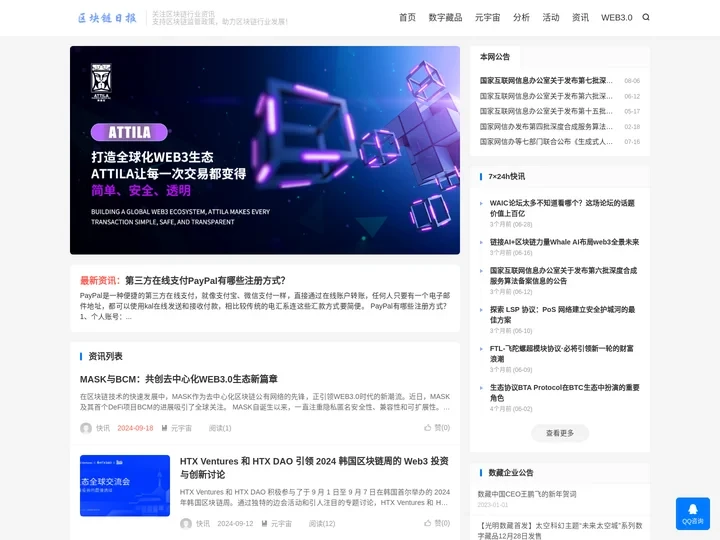Screen dimensions: 720x540
Task: Click the 区块链日报 site logo
Action: click(x=107, y=18)
